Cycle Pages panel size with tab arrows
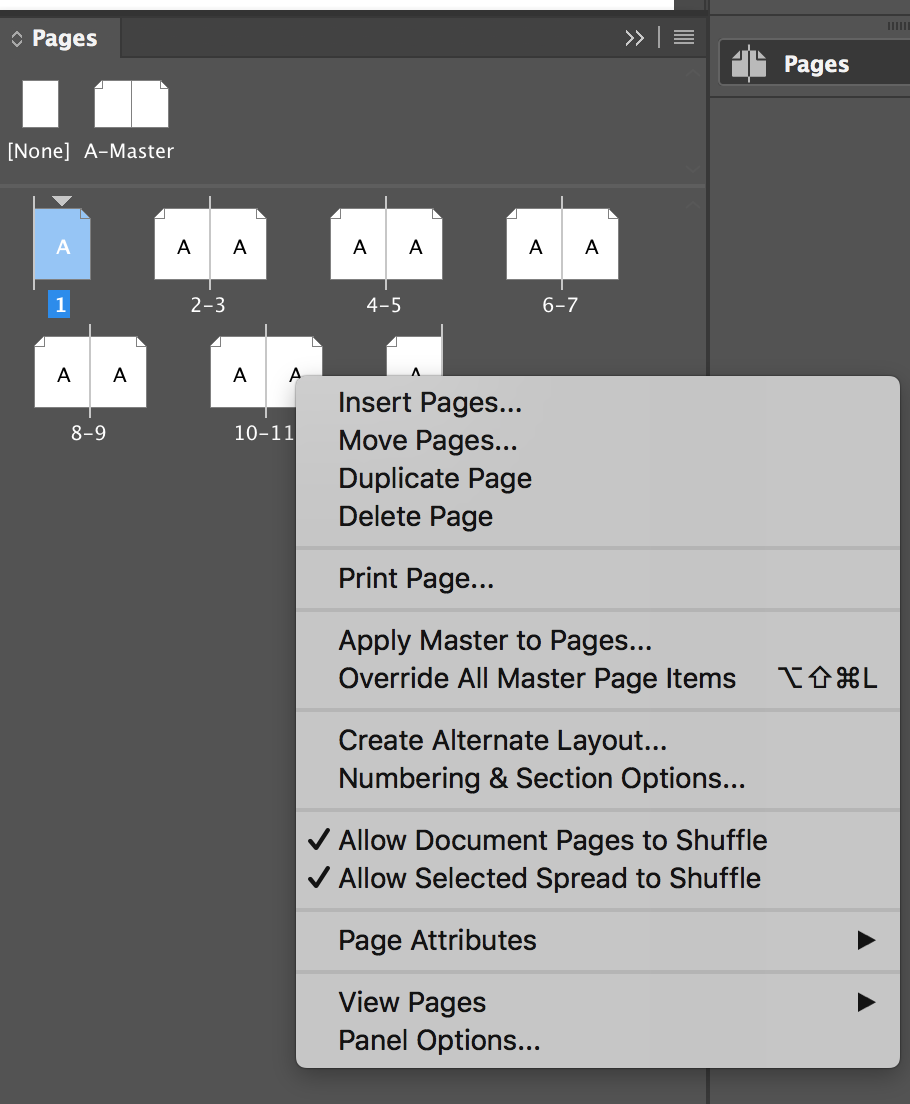This screenshot has width=910, height=1104. [17, 39]
